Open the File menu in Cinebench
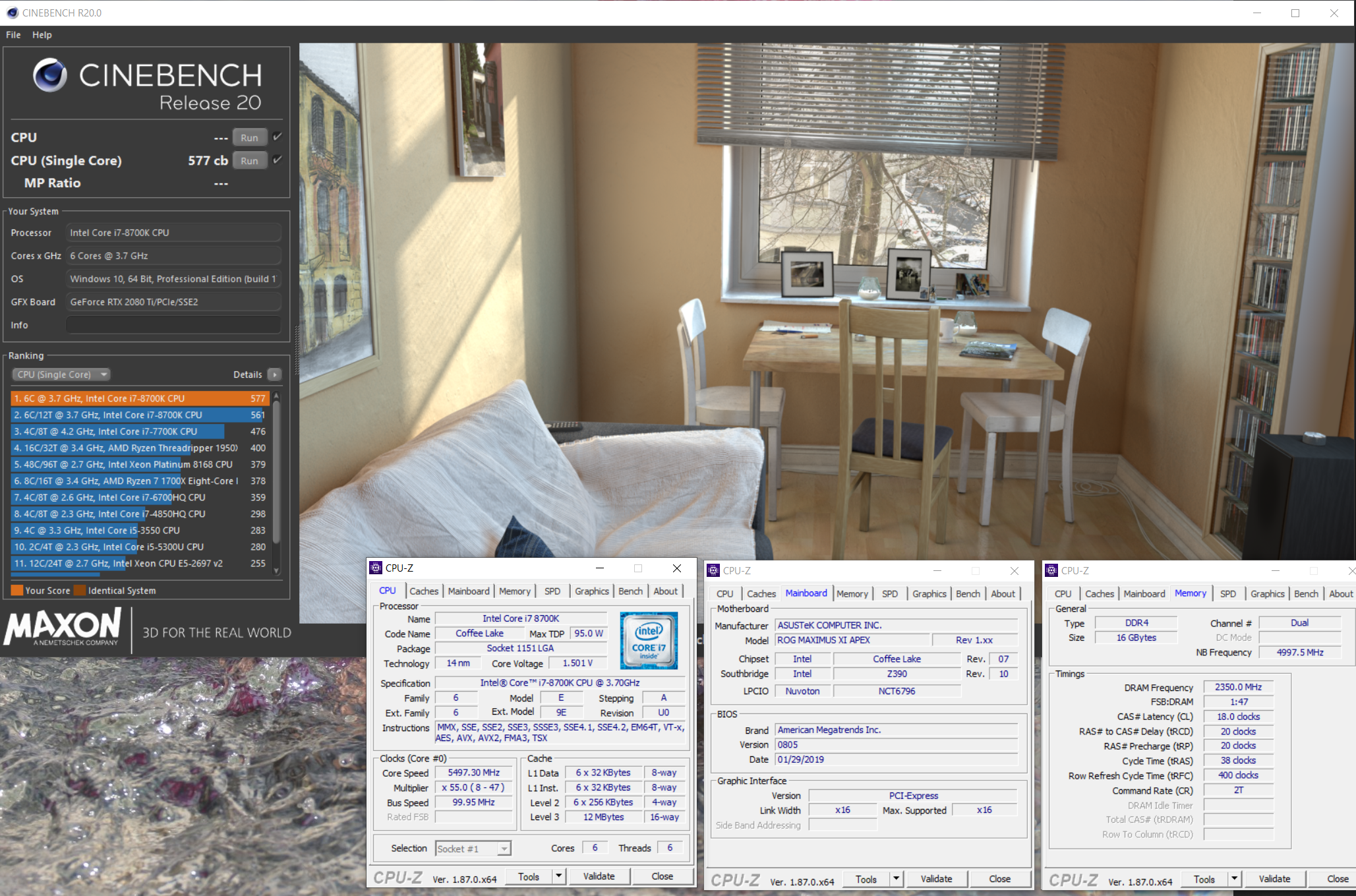This screenshot has width=1356, height=896. point(12,34)
